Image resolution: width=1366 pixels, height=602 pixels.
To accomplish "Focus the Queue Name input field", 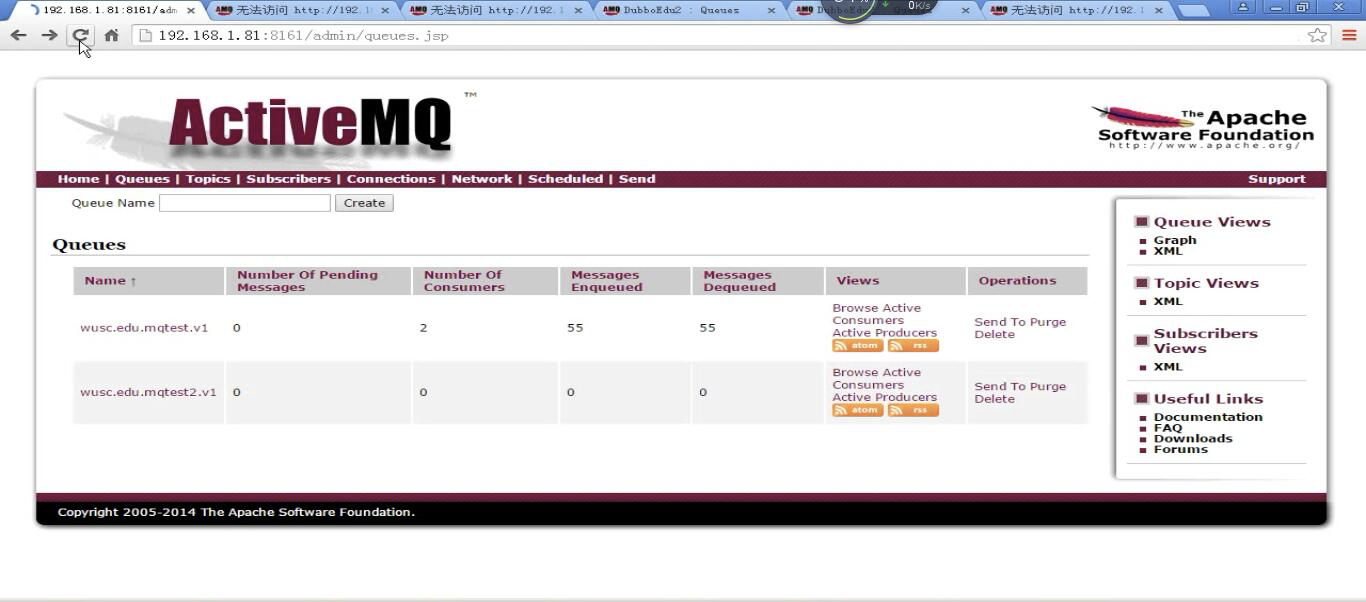I will (x=245, y=203).
